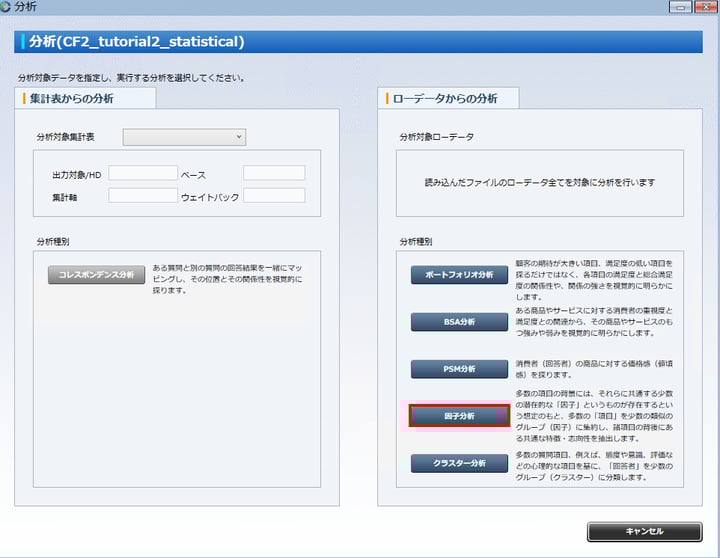Close the 分析 window
The height and width of the screenshot is (558, 720).
(704, 7)
